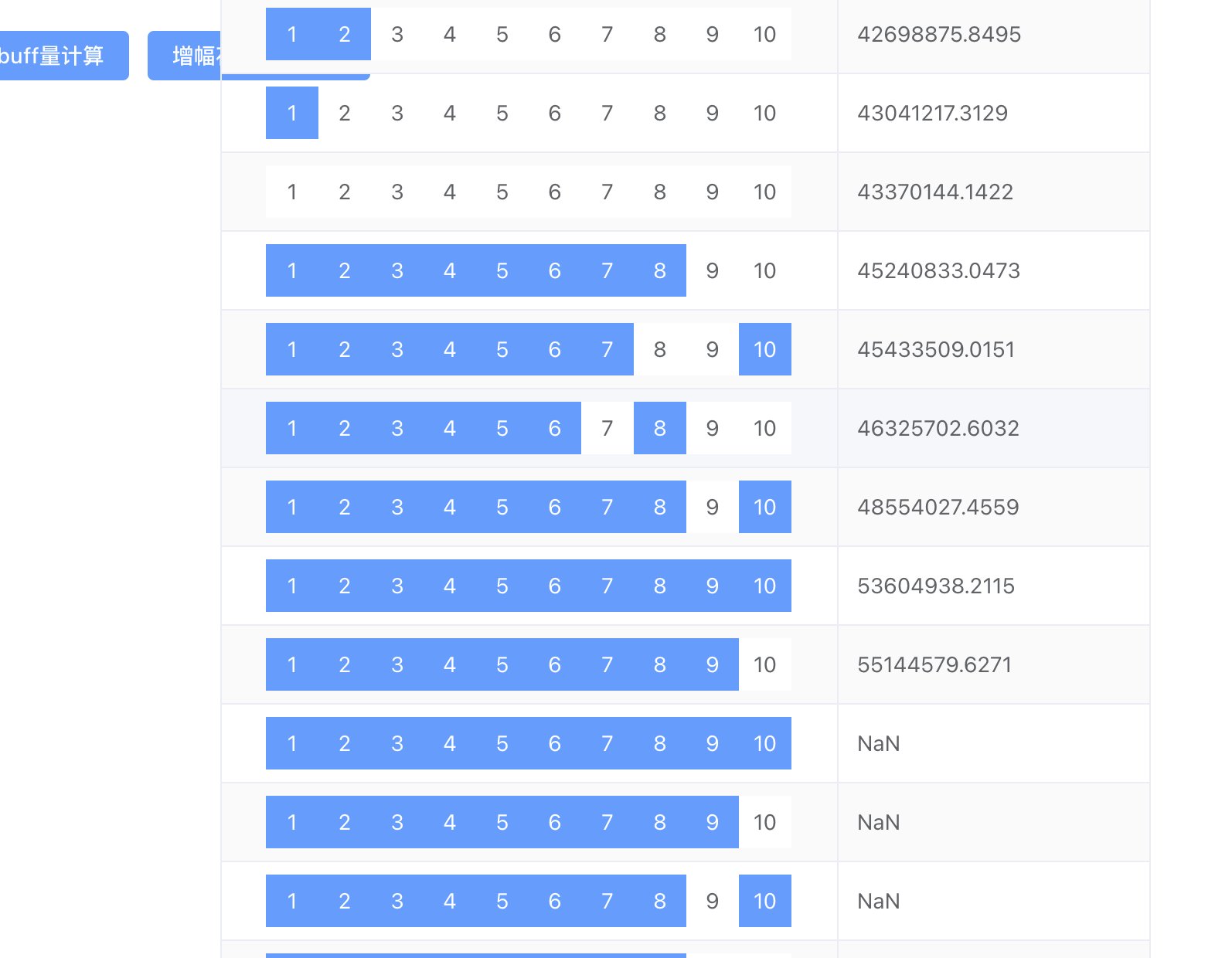Viewport: 1232px width, 958px height.
Task: Select number 10 in the 43370144.1422 row
Action: pos(765,192)
